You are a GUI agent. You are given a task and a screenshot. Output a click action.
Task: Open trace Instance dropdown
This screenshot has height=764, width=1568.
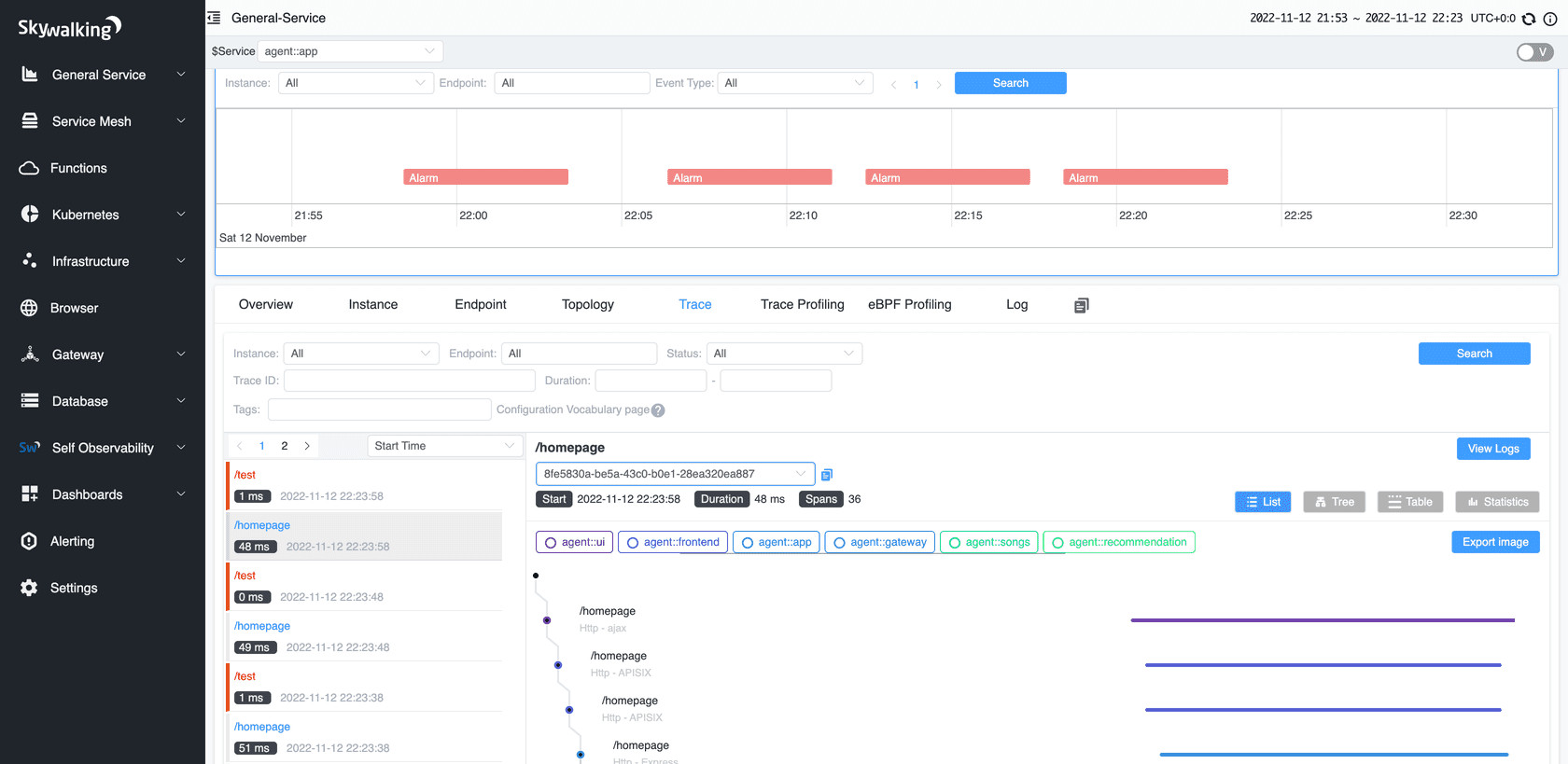pos(361,354)
